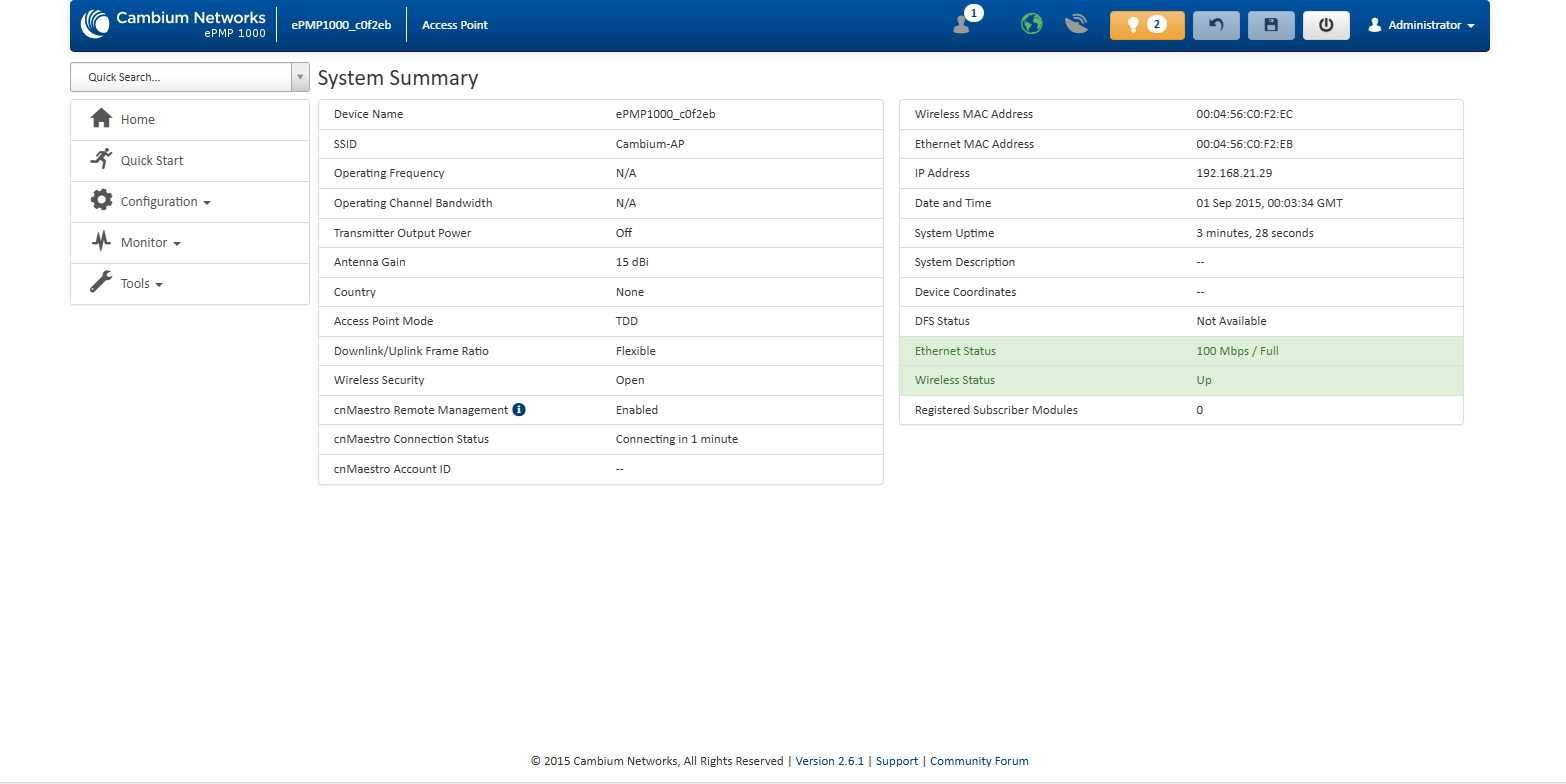
Task: Select the Ethernet MAC 00:04:56:C0:F2:EB value
Action: coord(1244,144)
